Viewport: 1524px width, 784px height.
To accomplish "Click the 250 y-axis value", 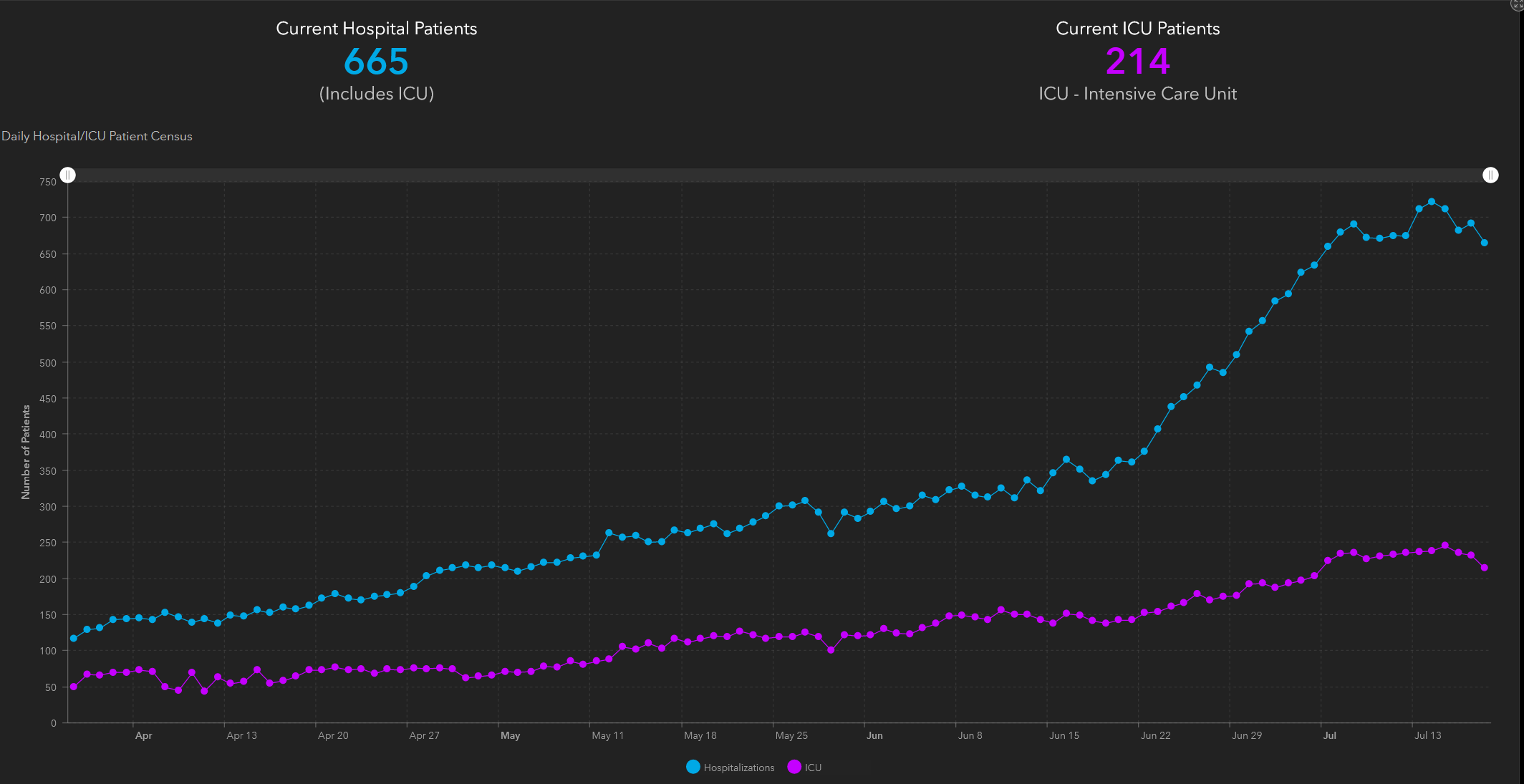I will (48, 543).
